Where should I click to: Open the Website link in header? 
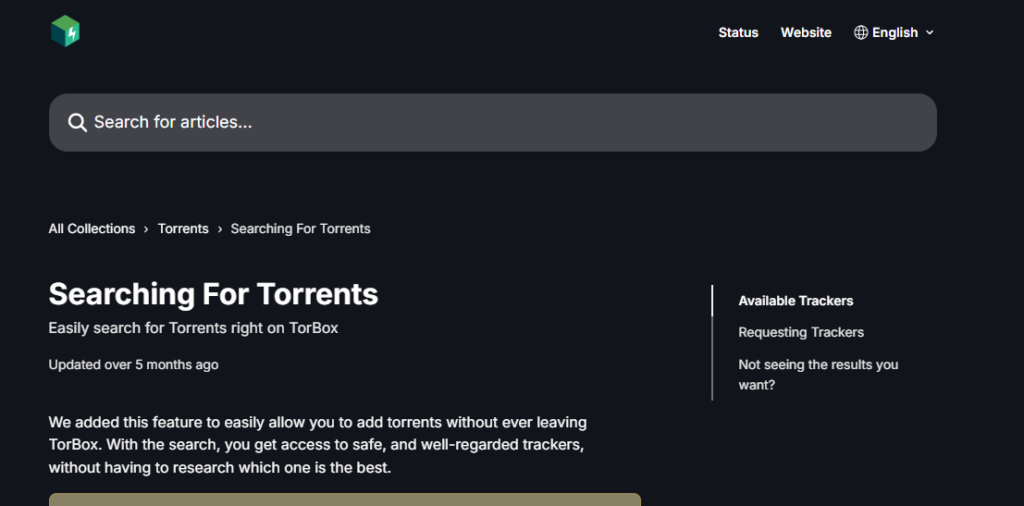point(806,33)
